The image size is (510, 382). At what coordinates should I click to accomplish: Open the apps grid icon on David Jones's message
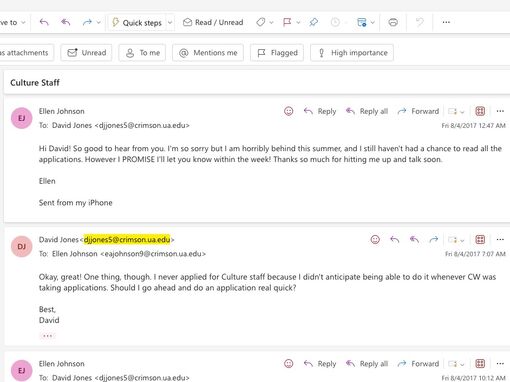coord(480,239)
